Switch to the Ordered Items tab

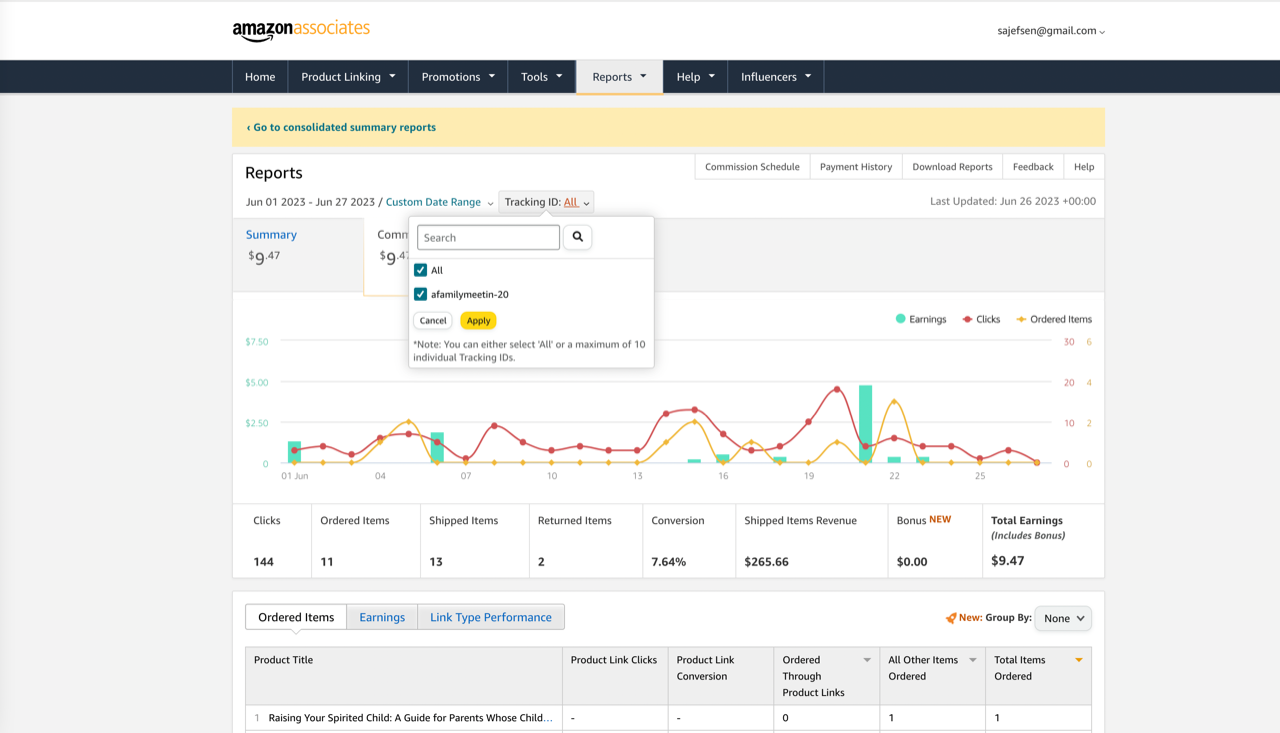[x=296, y=617]
